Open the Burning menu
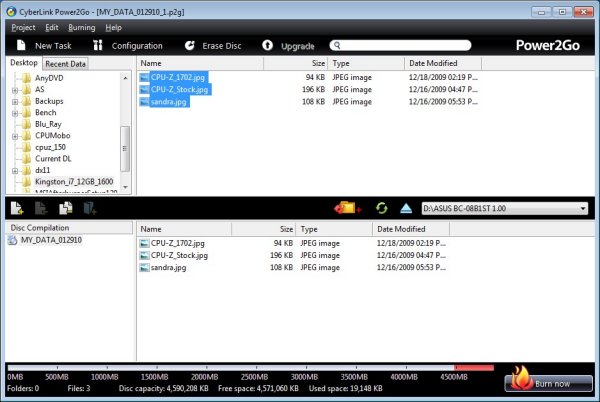600x402 pixels. click(x=82, y=28)
